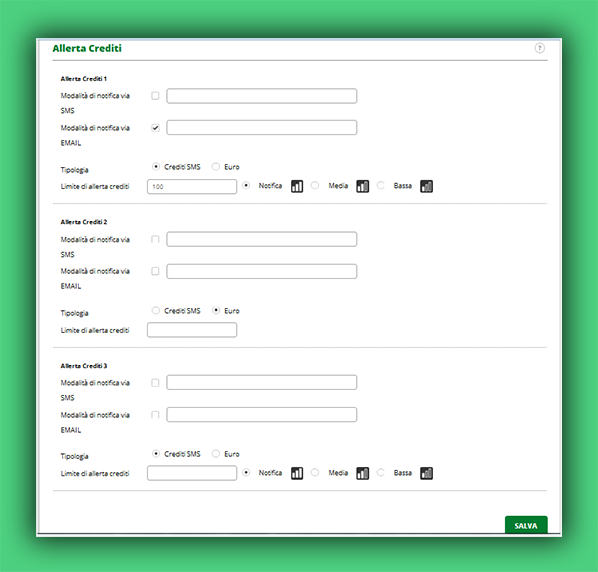Uncheck EMAIL notification checkbox for Allerta Crediti 1

[155, 128]
